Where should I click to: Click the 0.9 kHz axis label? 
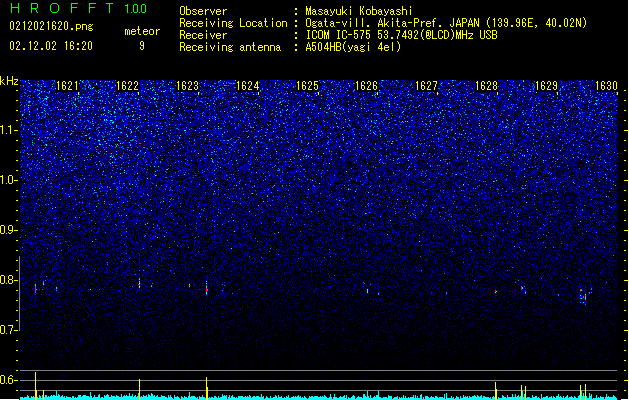[9, 230]
